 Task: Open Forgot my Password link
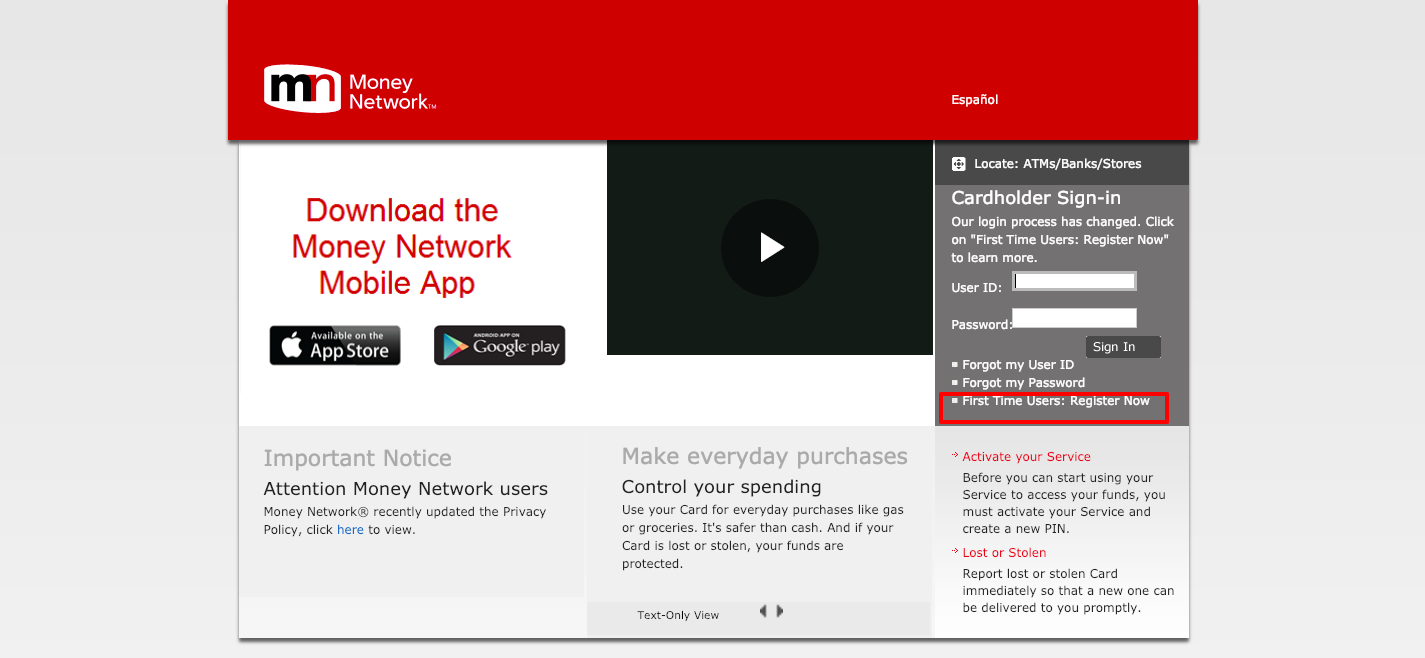pos(1024,383)
